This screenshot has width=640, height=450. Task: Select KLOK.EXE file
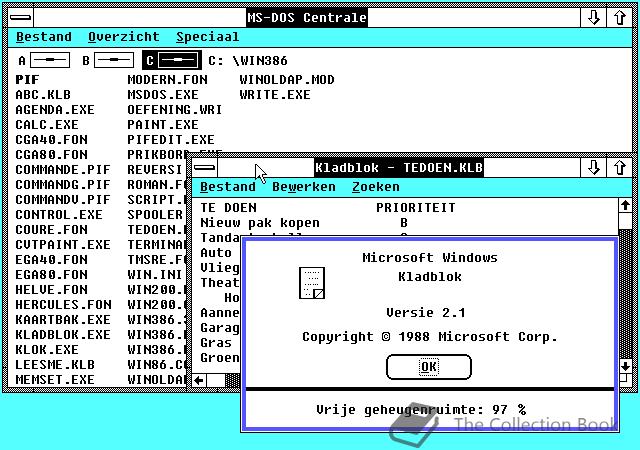[47, 350]
